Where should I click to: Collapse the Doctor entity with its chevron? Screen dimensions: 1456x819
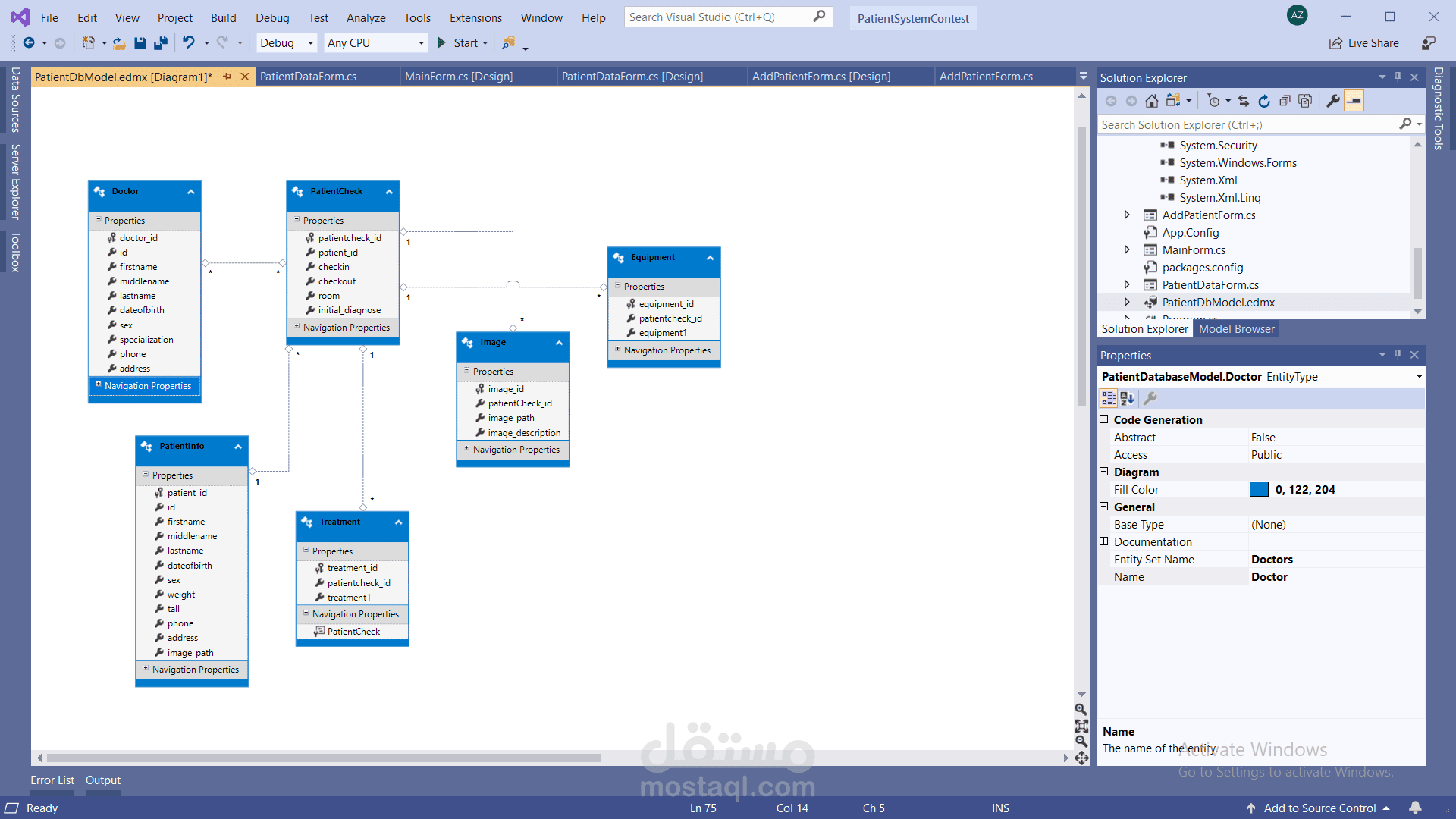tap(191, 192)
